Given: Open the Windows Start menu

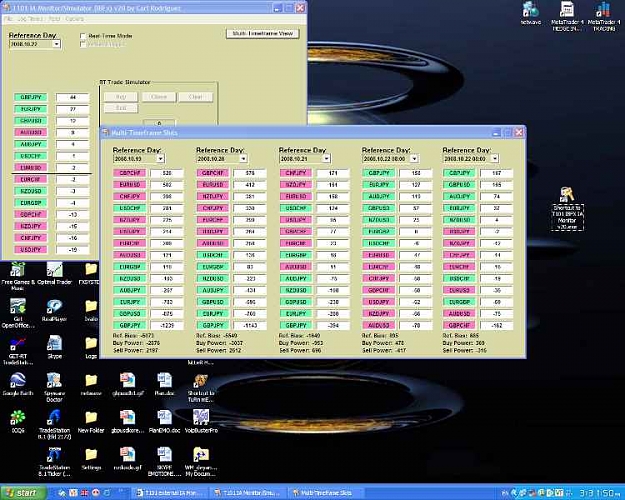Looking at the screenshot, I should click(22, 493).
